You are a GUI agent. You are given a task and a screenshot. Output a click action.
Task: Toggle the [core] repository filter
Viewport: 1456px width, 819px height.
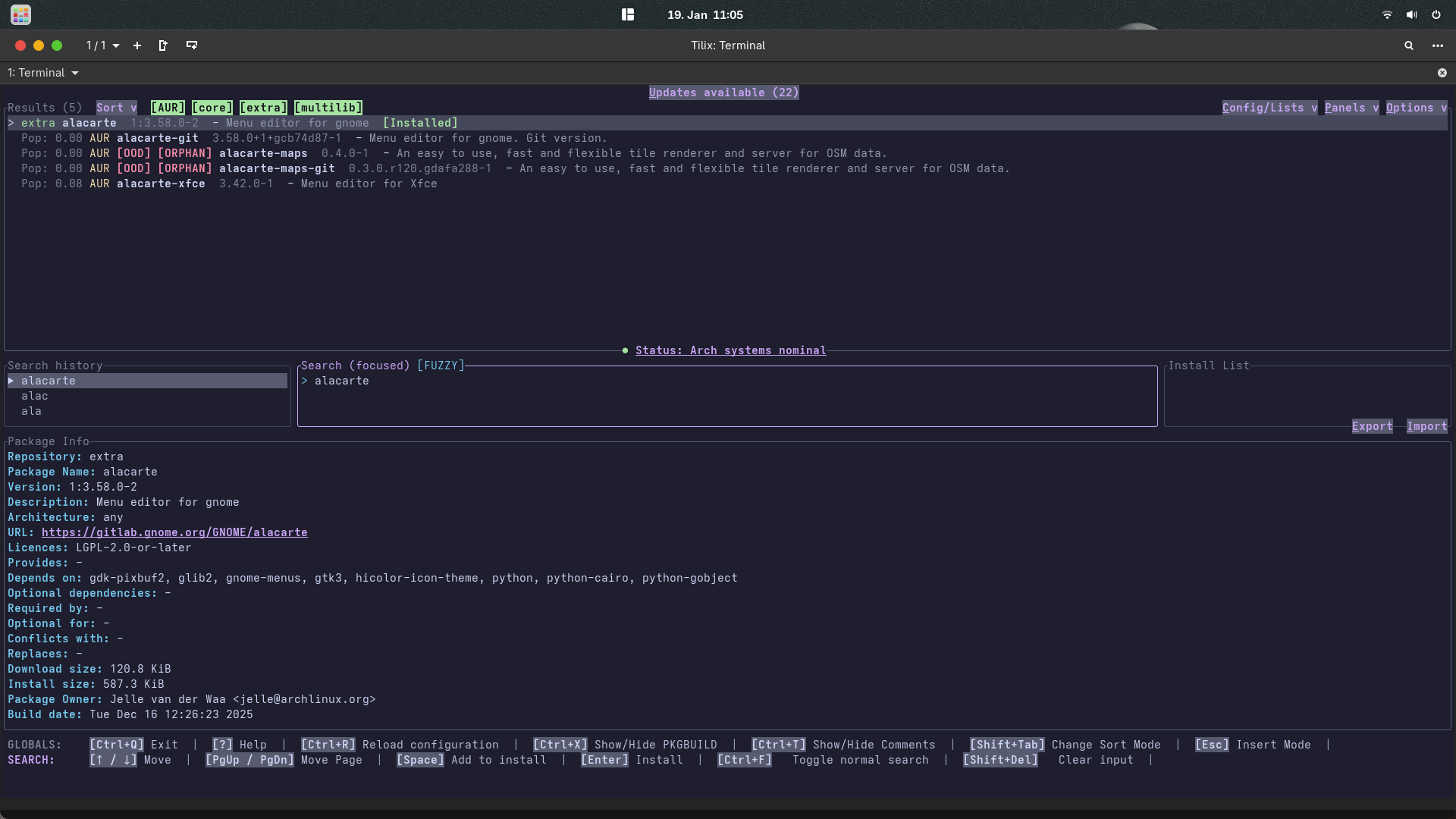212,108
